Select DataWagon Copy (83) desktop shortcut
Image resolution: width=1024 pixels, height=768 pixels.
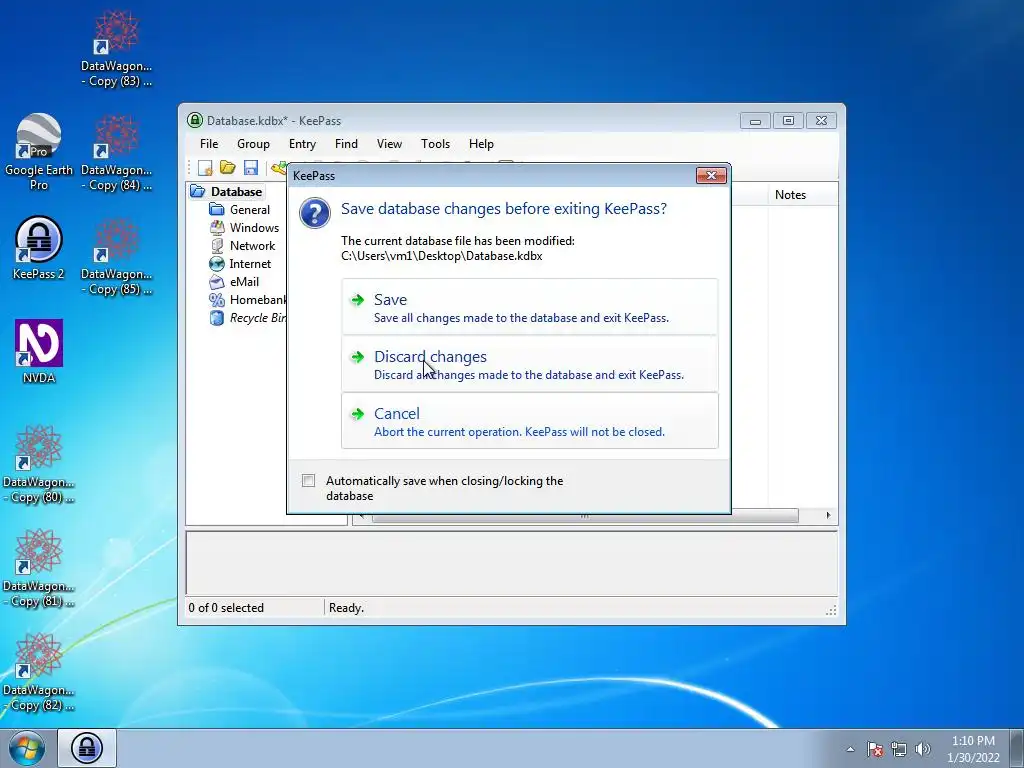pos(116,48)
